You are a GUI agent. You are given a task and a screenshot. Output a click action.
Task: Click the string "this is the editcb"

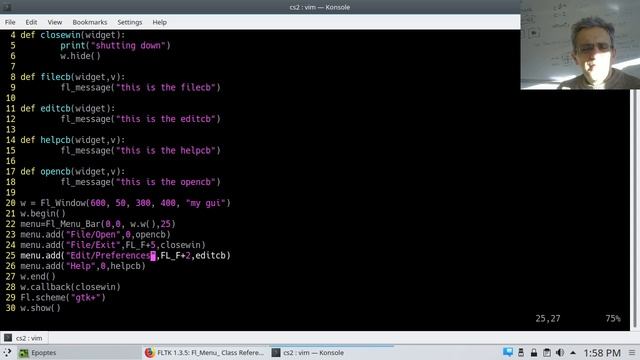click(x=166, y=119)
